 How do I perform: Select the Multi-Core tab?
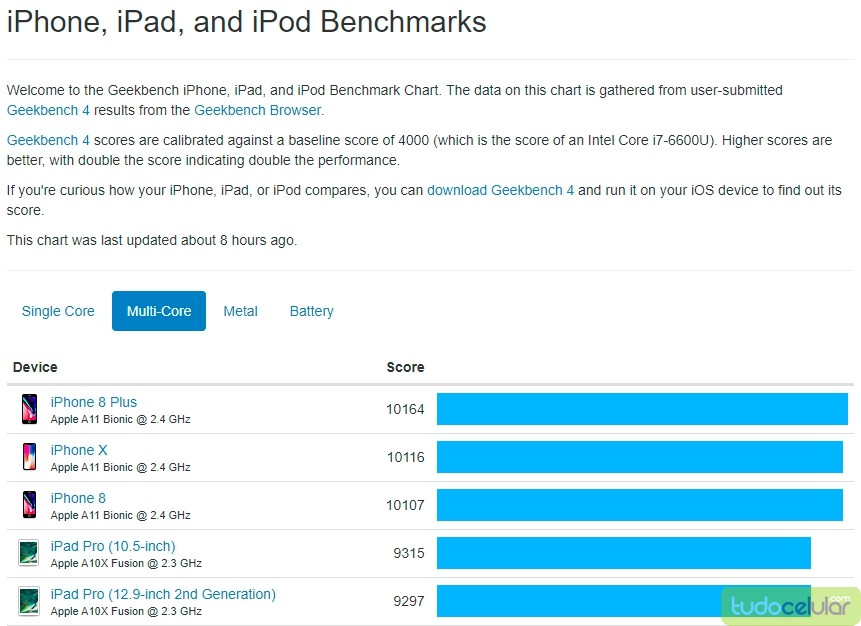pyautogui.click(x=159, y=311)
